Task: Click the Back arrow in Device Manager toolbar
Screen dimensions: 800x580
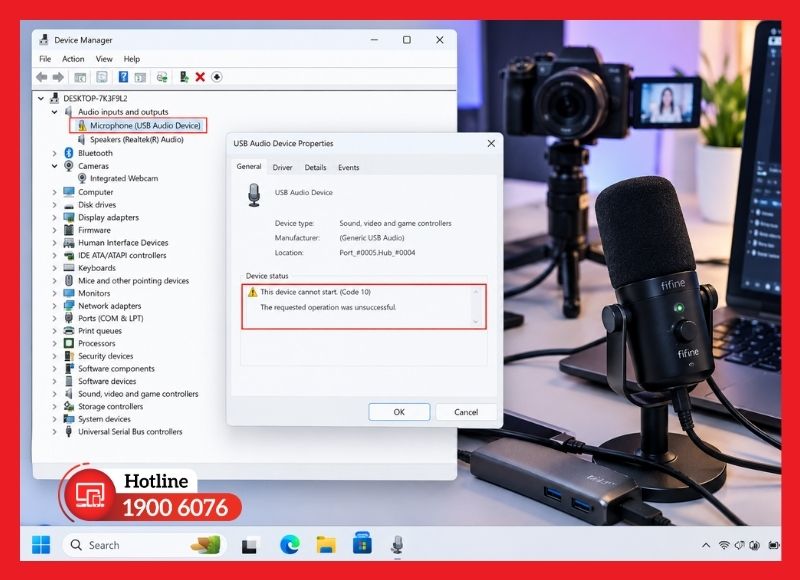Action: (x=41, y=77)
